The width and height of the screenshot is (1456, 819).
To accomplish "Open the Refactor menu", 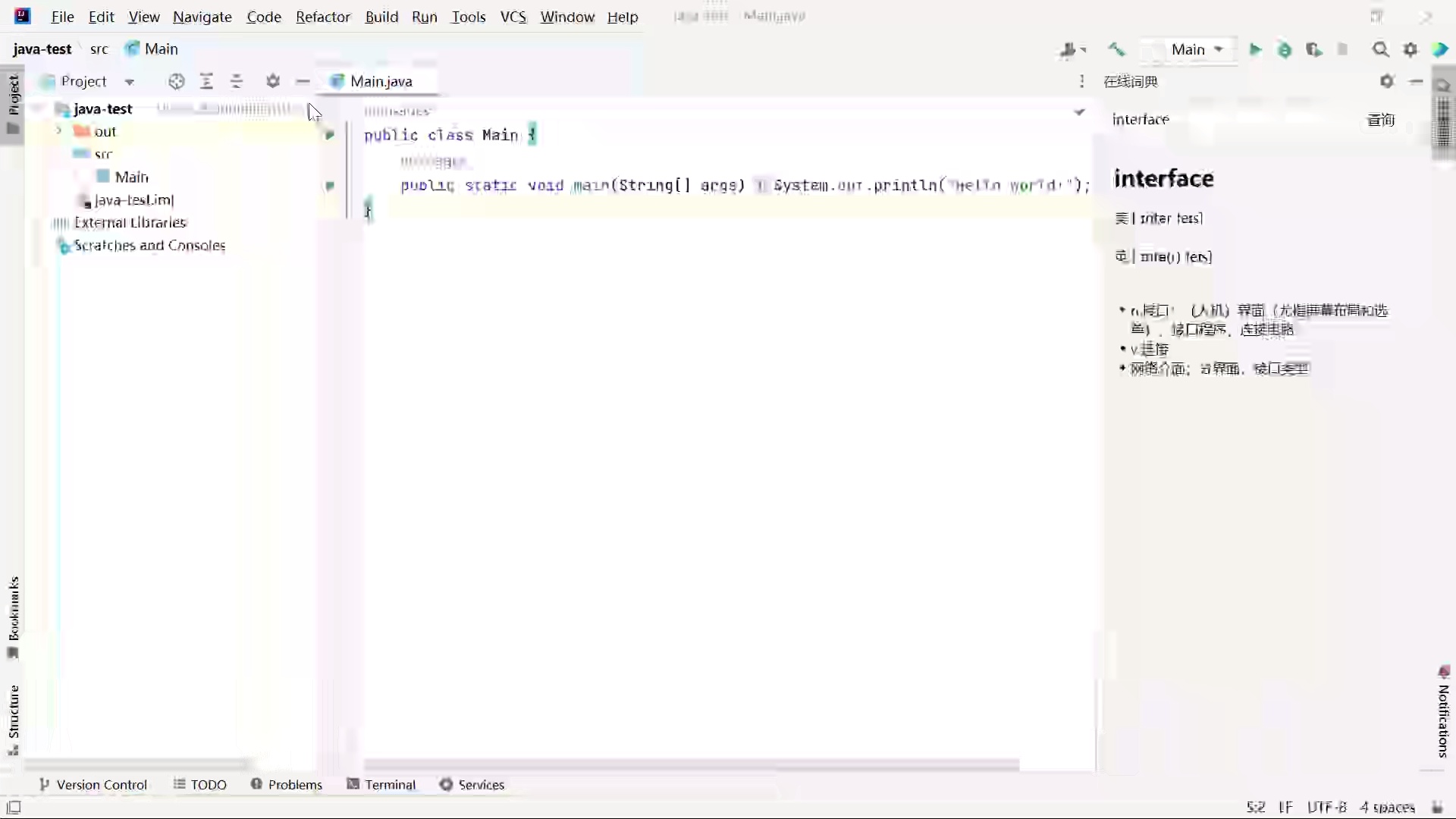I will (324, 17).
